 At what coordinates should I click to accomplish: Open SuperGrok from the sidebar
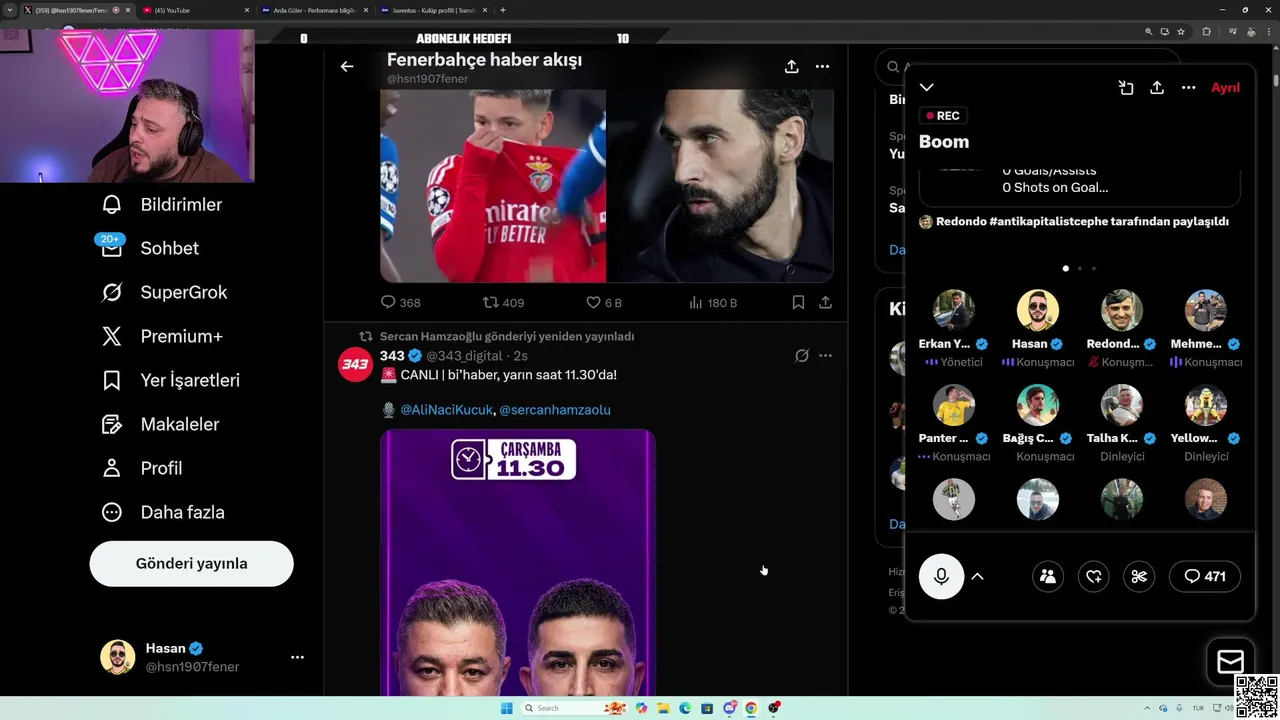coord(164,292)
